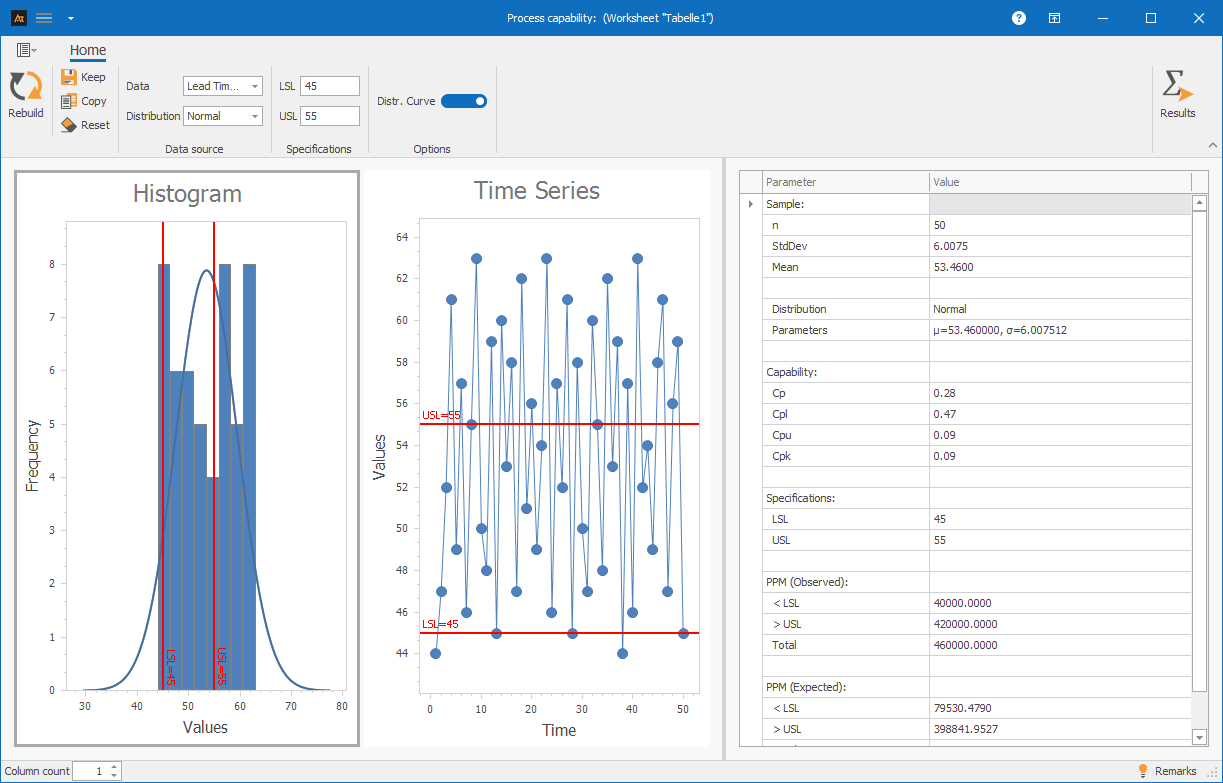
Task: Open the application menu button
Action: point(26,50)
